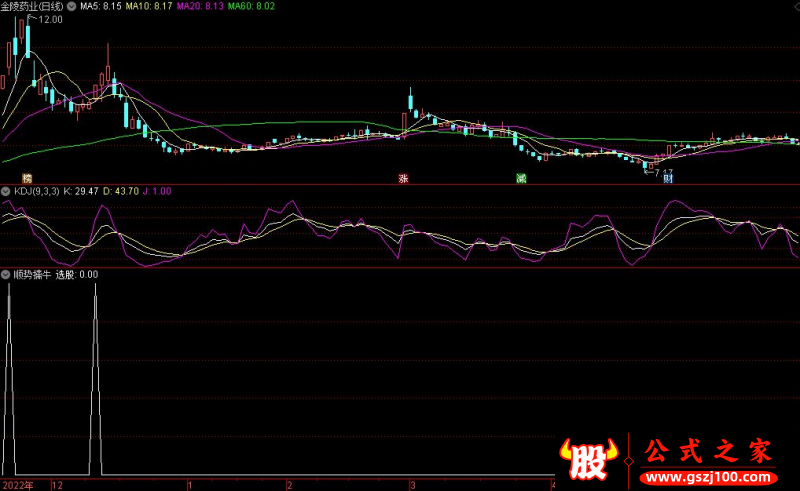The height and width of the screenshot is (491, 800).
Task: Select the MA20: 8.13 magenta label
Action: [202, 6]
